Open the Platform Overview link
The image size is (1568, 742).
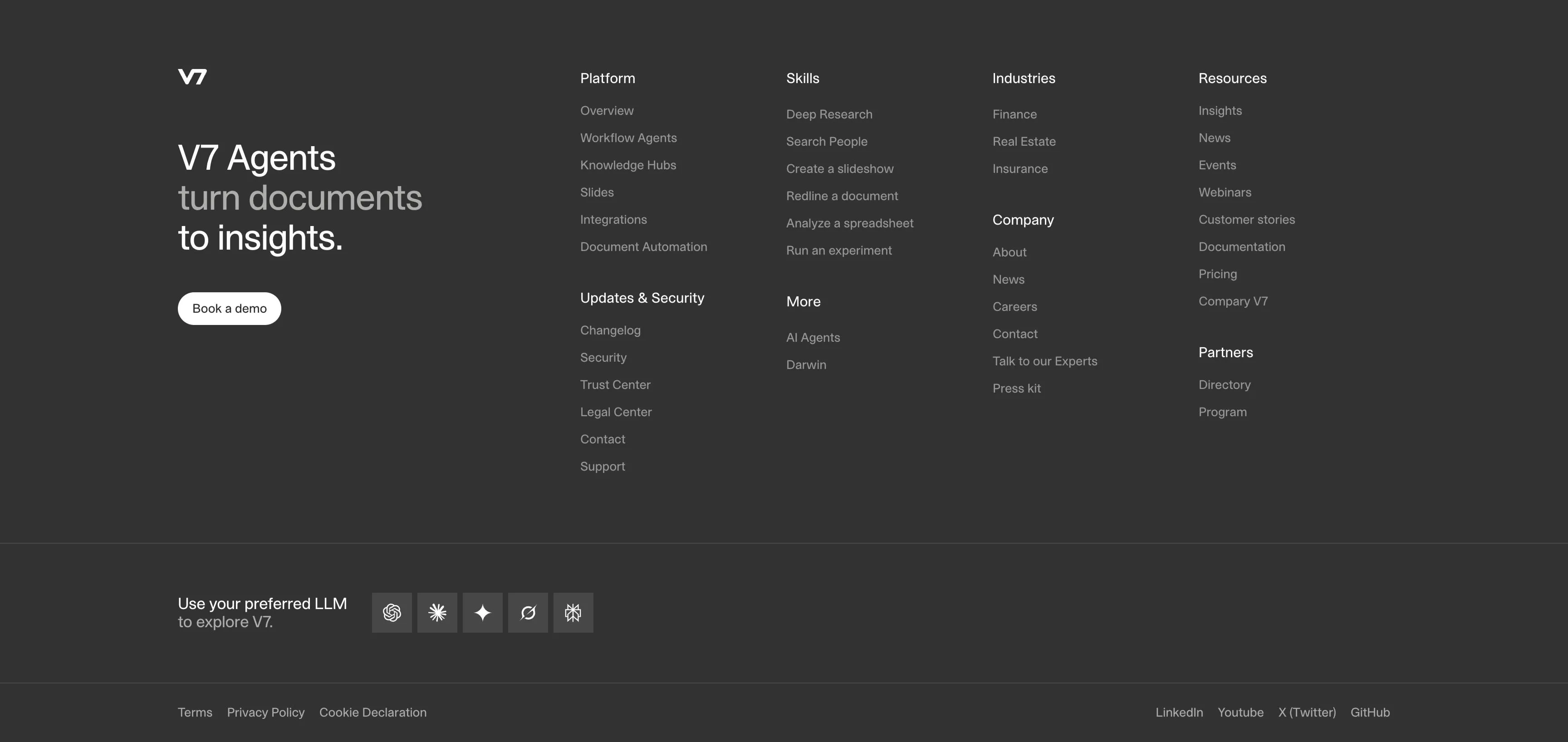point(607,111)
